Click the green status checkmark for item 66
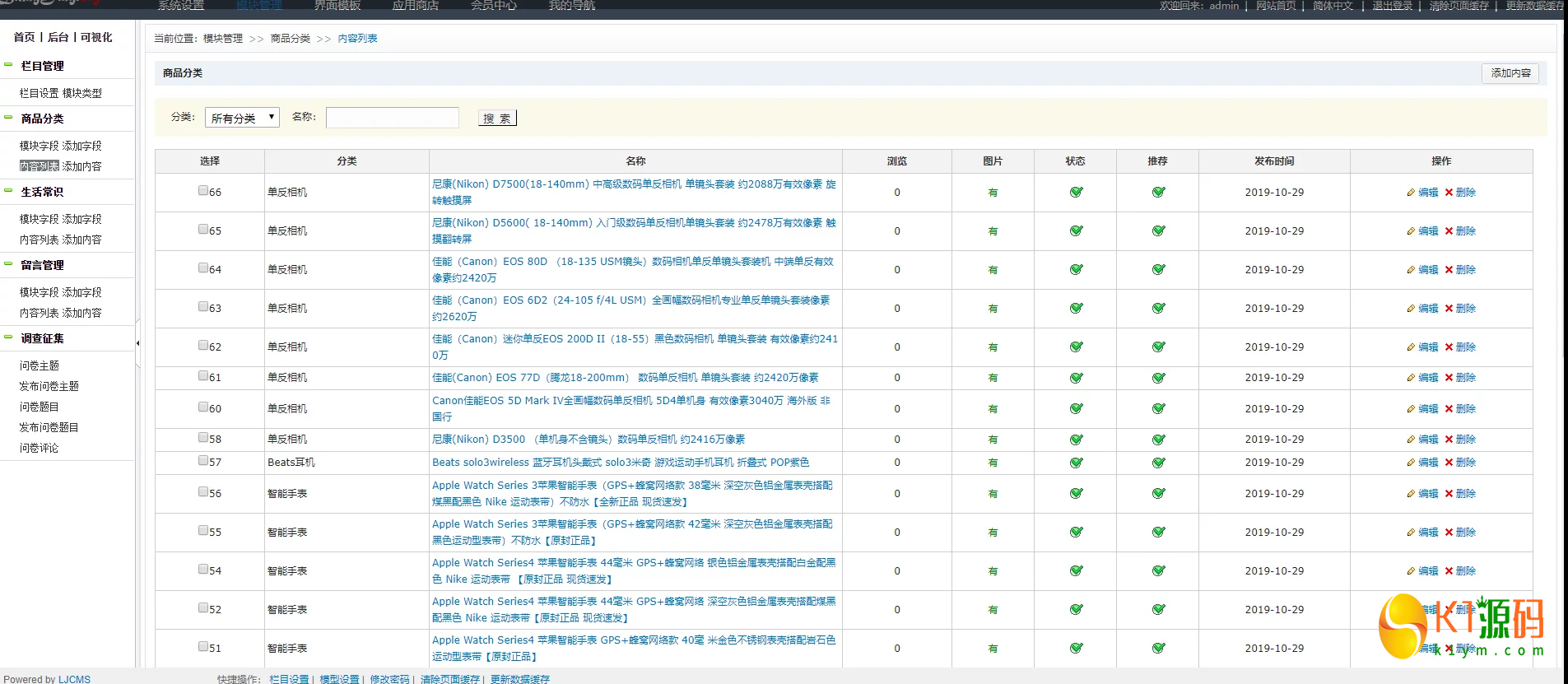This screenshot has width=1568, height=684. (1075, 193)
